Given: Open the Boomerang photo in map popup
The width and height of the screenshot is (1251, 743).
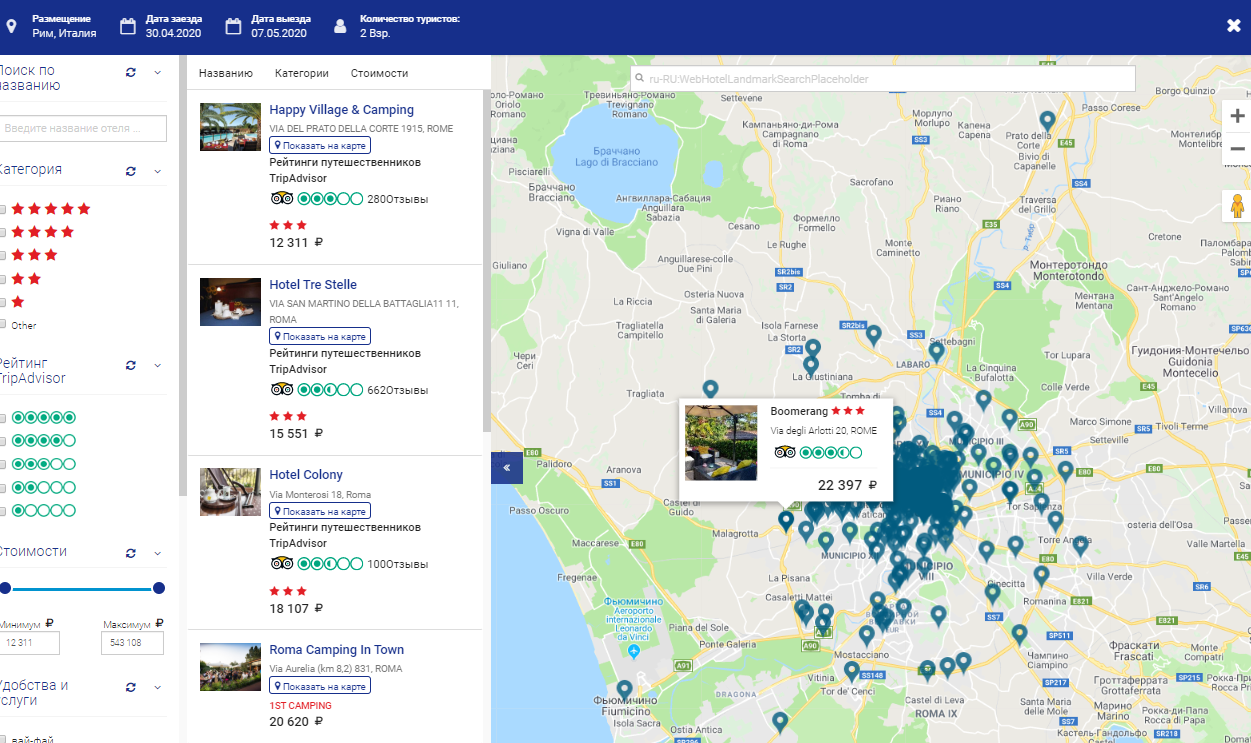Looking at the screenshot, I should coord(721,443).
